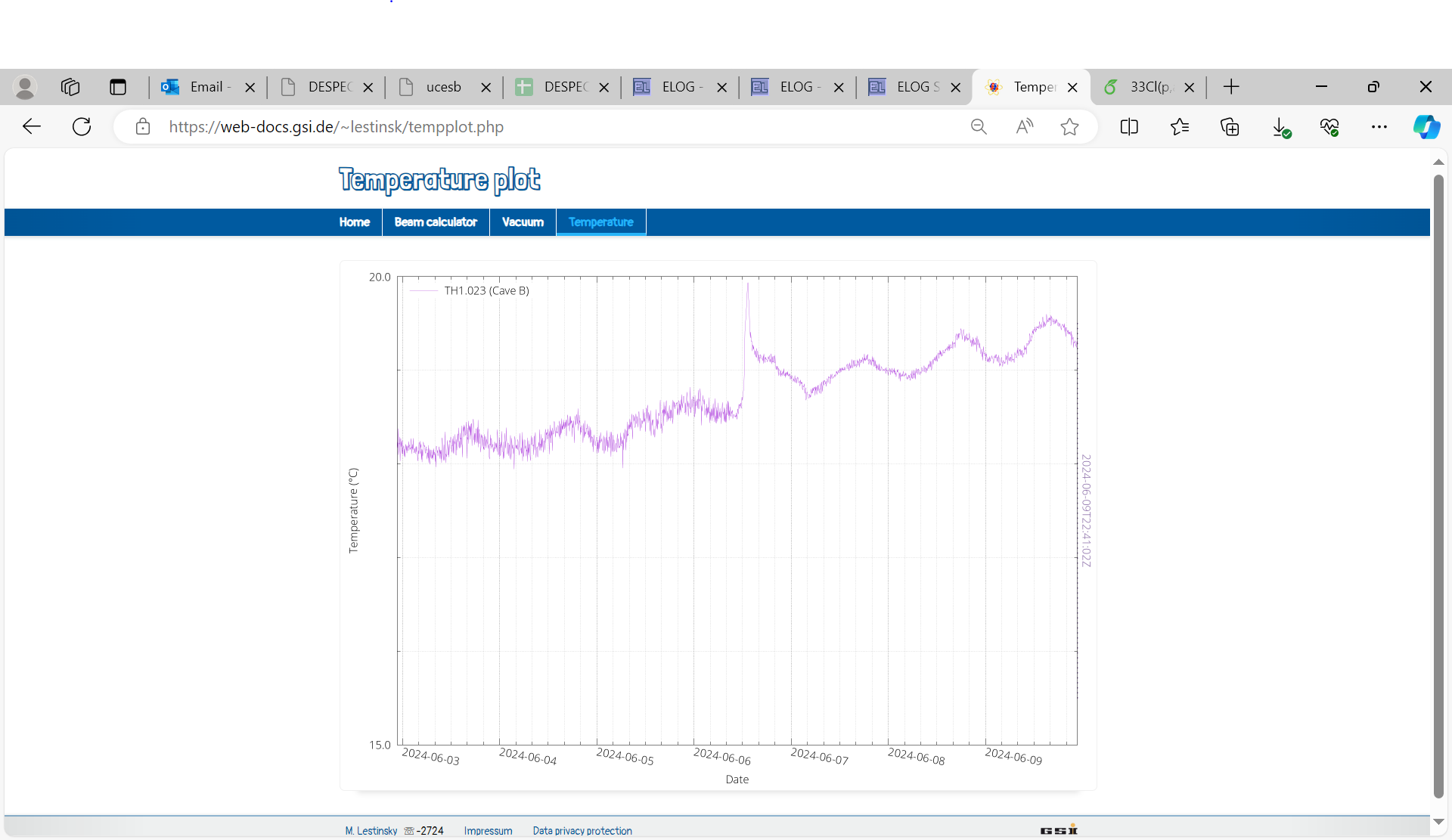Open the Vacuum menu item

click(523, 222)
